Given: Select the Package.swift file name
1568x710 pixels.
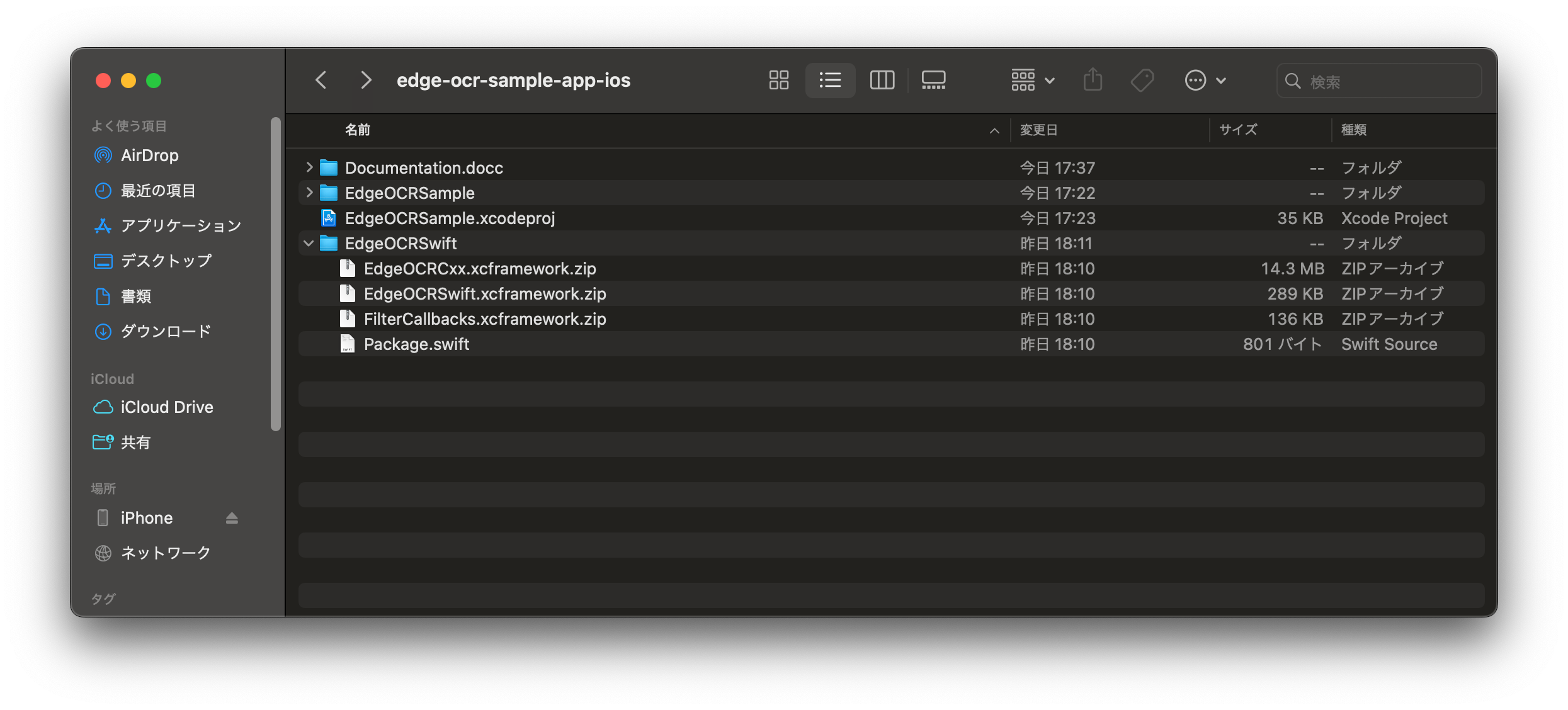Looking at the screenshot, I should point(416,344).
